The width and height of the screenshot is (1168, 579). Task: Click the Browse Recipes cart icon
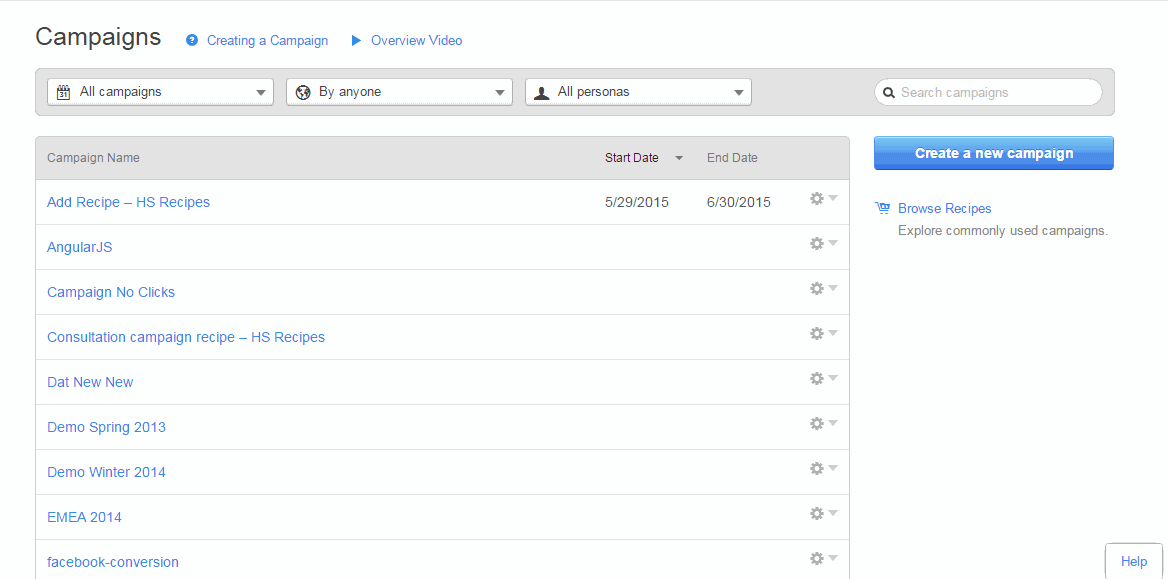882,208
